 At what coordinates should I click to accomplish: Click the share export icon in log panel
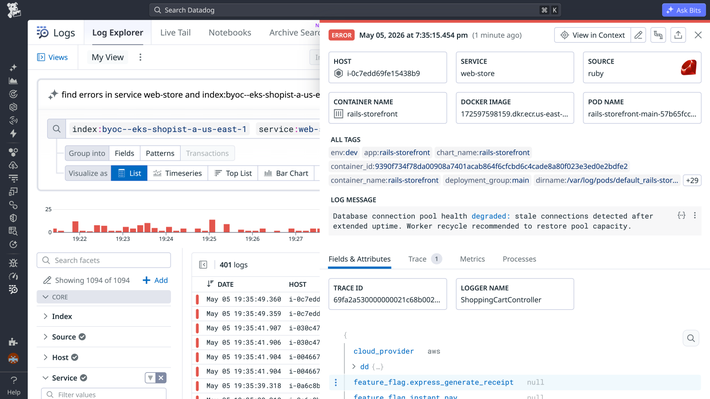point(678,35)
